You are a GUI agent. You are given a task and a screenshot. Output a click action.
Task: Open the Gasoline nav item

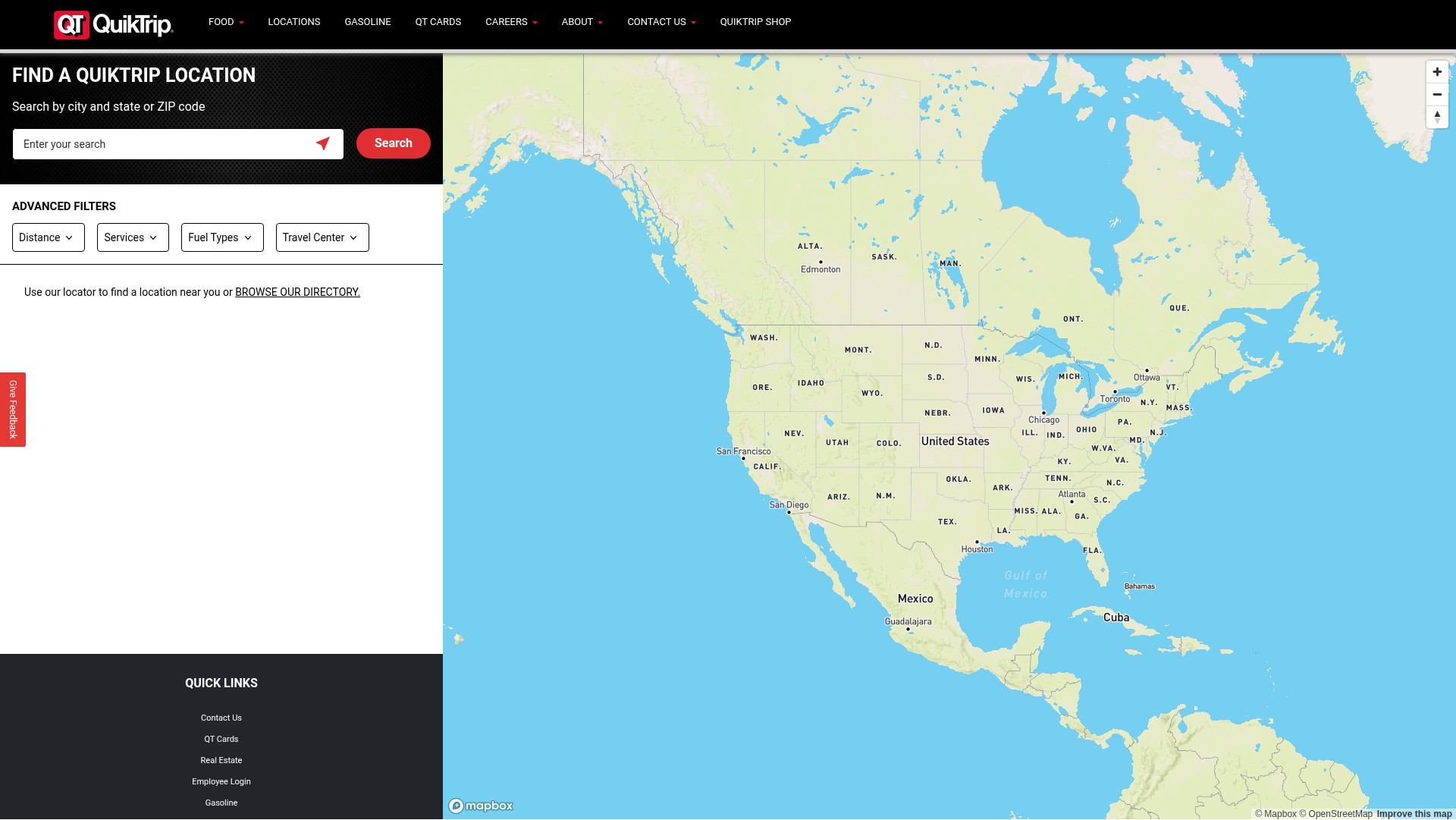[368, 22]
